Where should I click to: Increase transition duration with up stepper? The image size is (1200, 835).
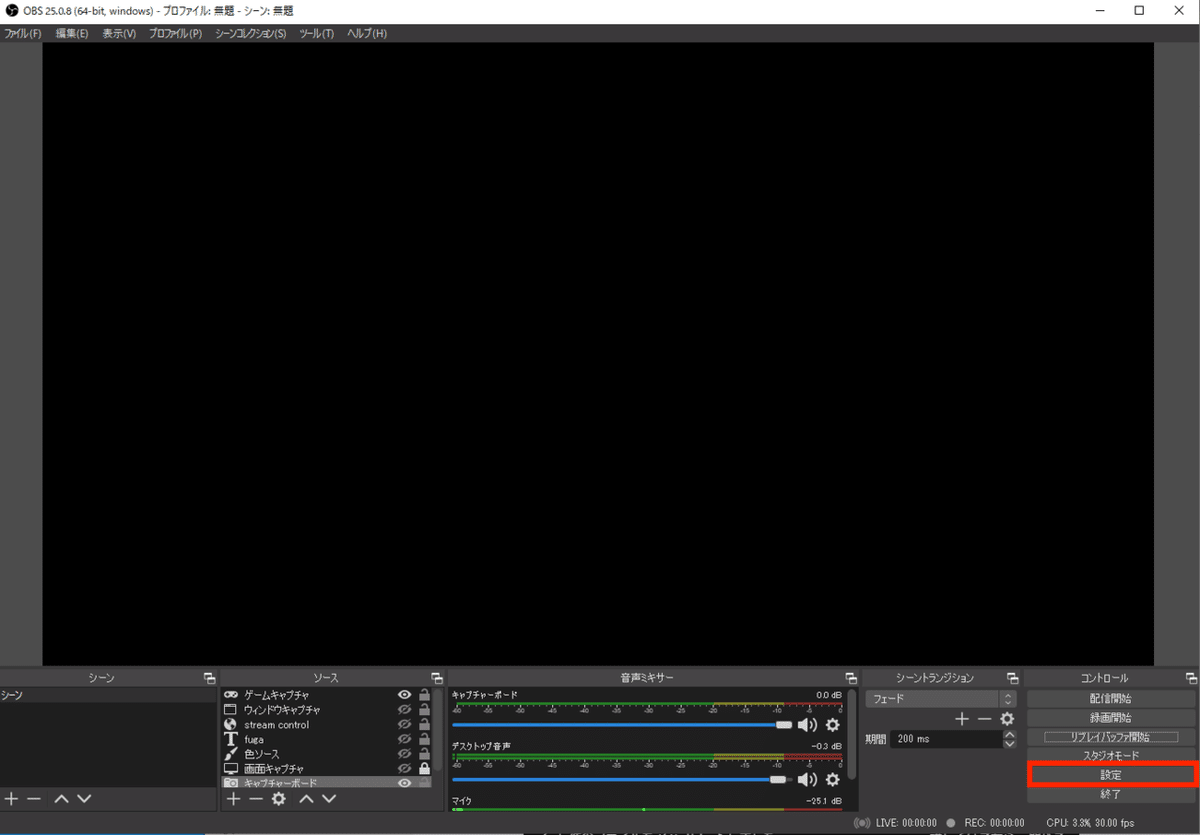point(1009,735)
